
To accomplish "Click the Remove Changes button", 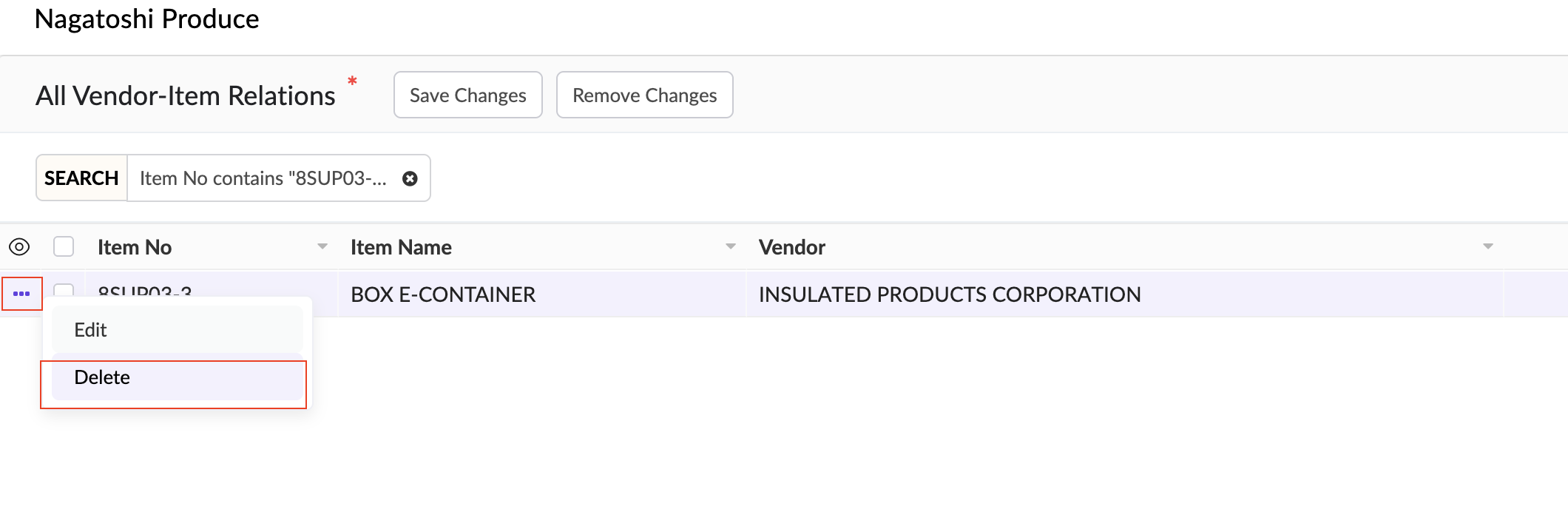I will click(644, 95).
